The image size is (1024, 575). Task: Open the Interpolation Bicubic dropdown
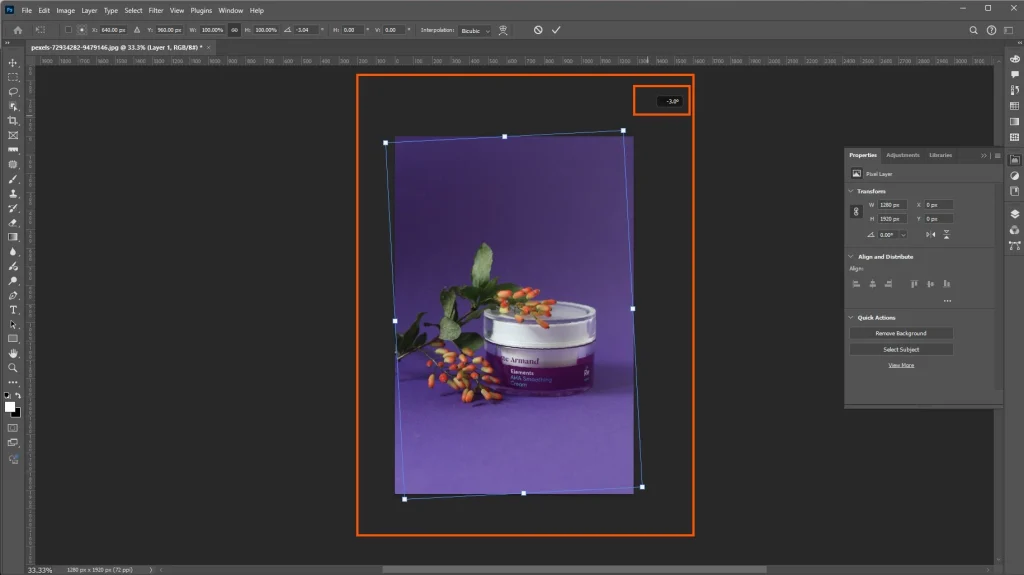coord(475,31)
